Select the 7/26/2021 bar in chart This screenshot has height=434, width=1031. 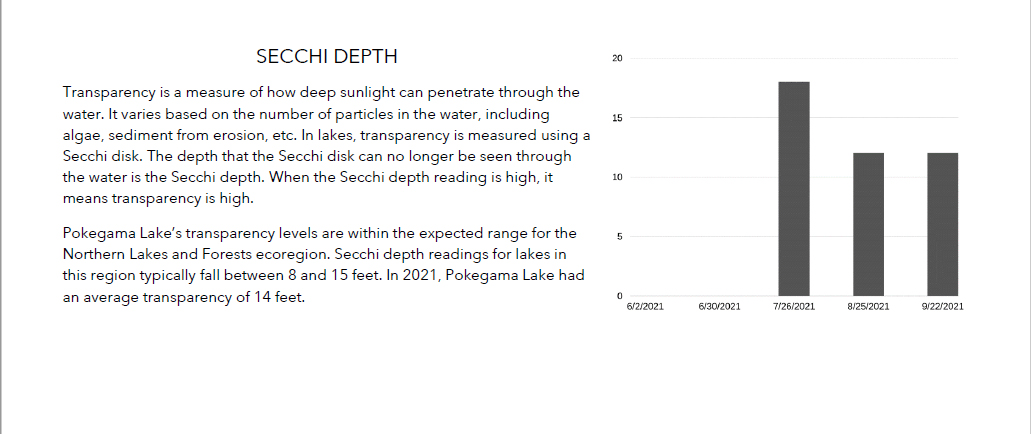click(x=794, y=189)
